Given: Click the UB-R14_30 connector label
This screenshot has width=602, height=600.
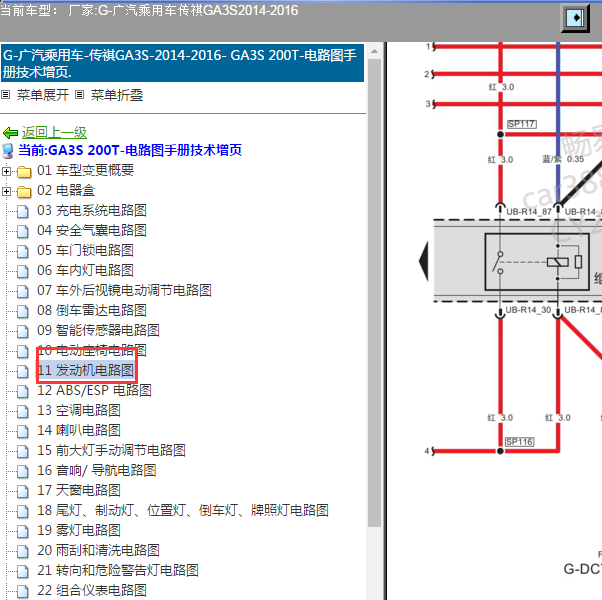Looking at the screenshot, I should tap(528, 310).
